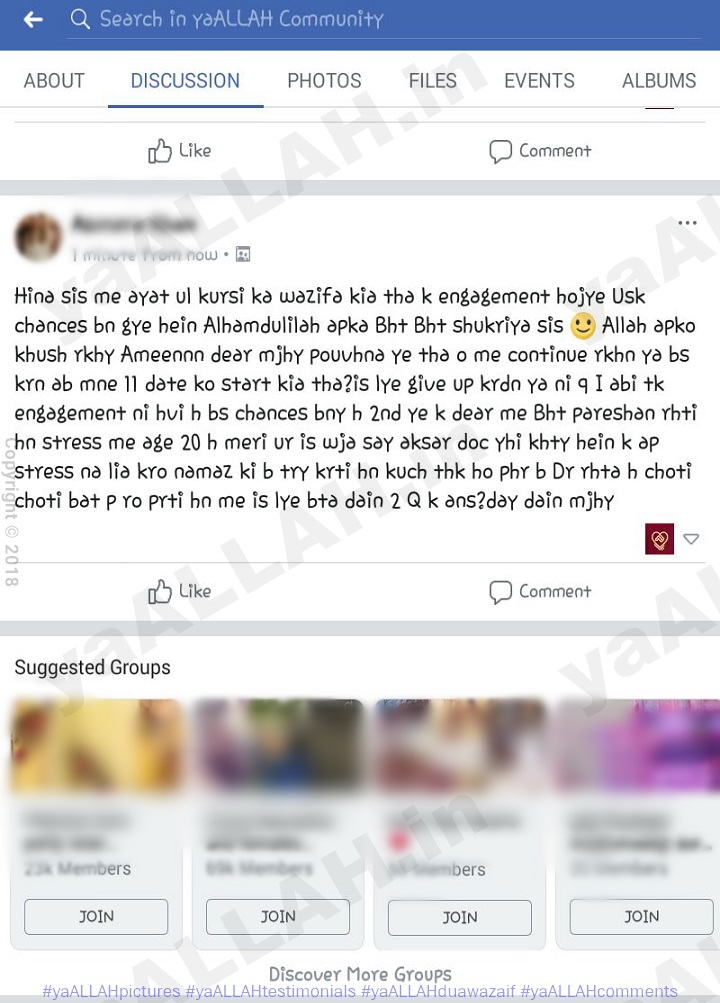Click Discover More Groups link
This screenshot has width=720, height=1003.
pyautogui.click(x=360, y=974)
